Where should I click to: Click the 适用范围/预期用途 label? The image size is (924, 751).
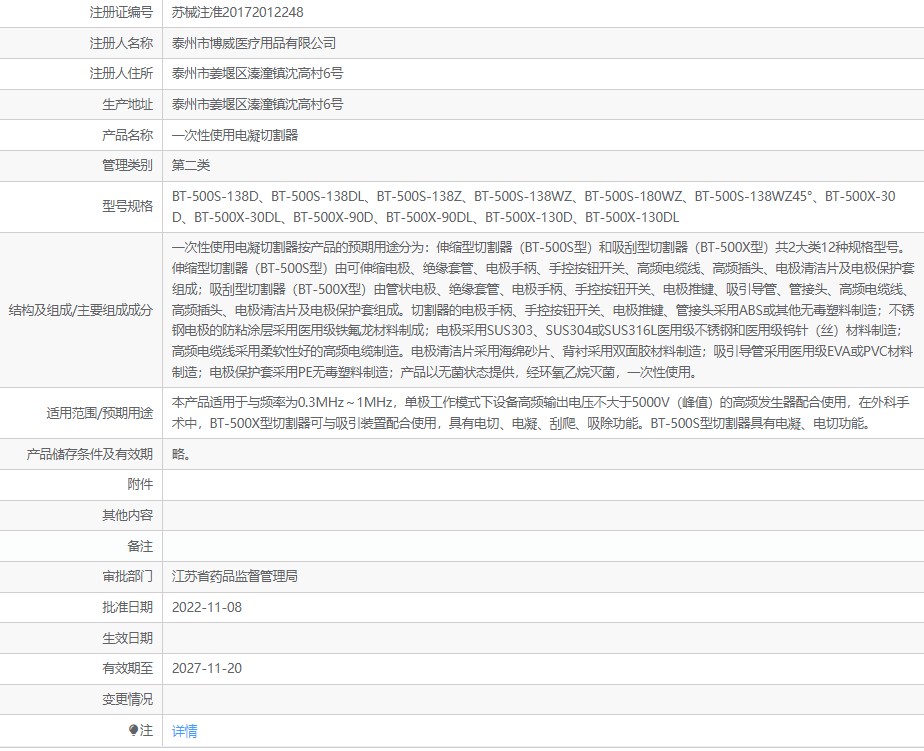point(100,413)
